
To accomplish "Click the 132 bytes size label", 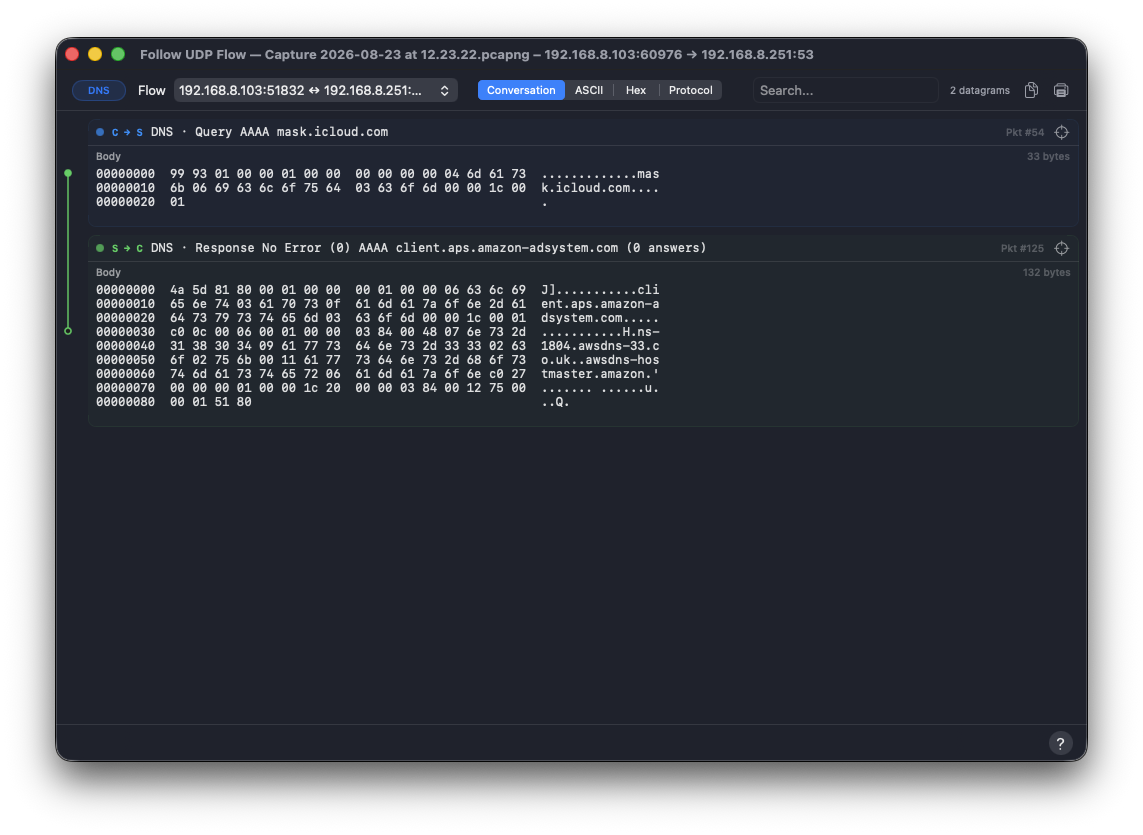I will (1045, 272).
